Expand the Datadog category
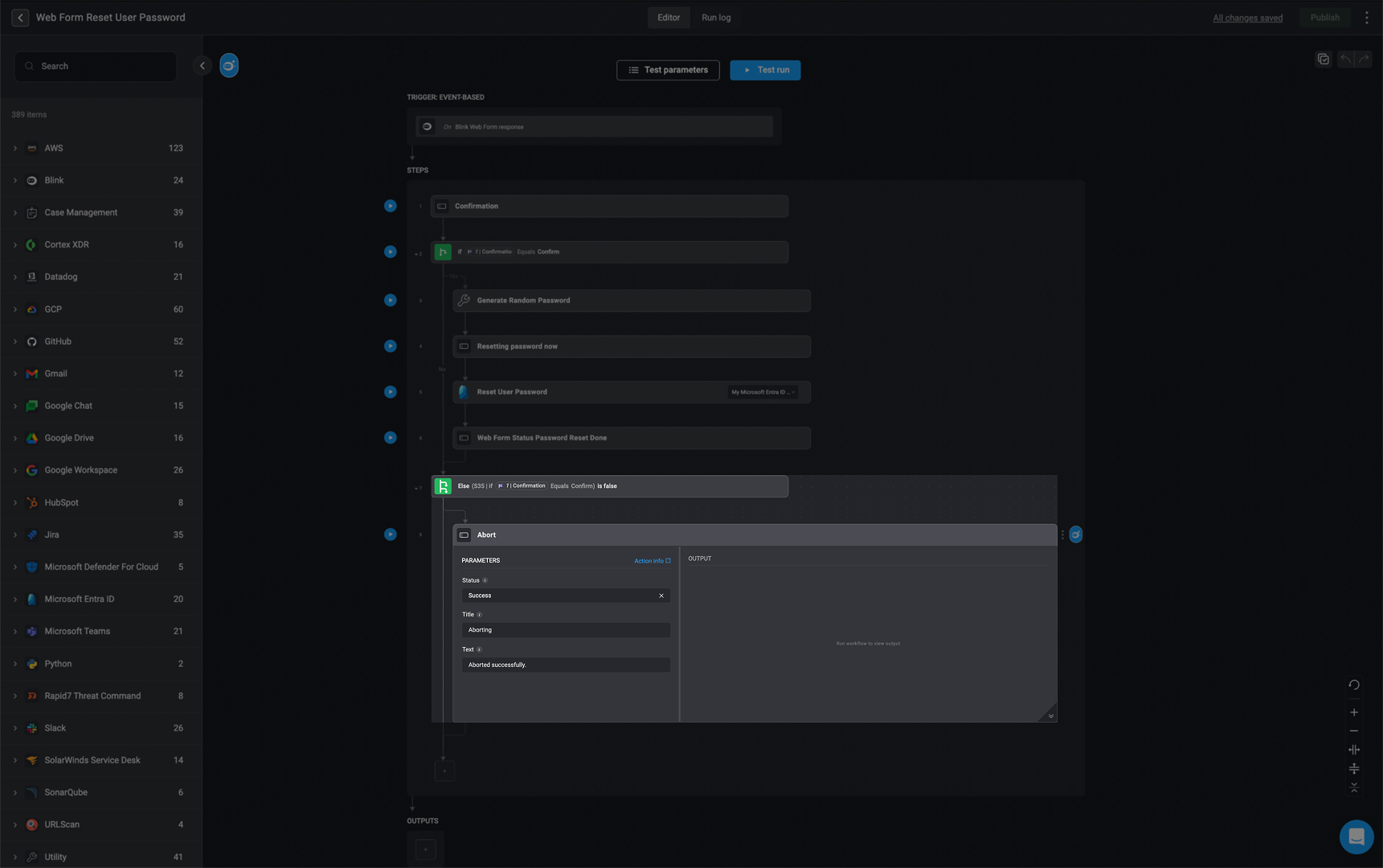The image size is (1383, 868). [x=15, y=277]
